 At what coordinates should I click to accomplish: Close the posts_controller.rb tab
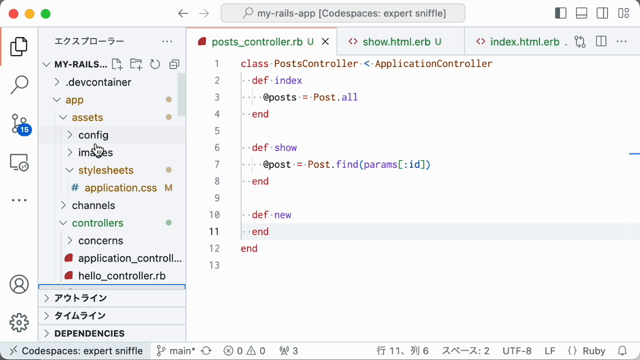325,41
